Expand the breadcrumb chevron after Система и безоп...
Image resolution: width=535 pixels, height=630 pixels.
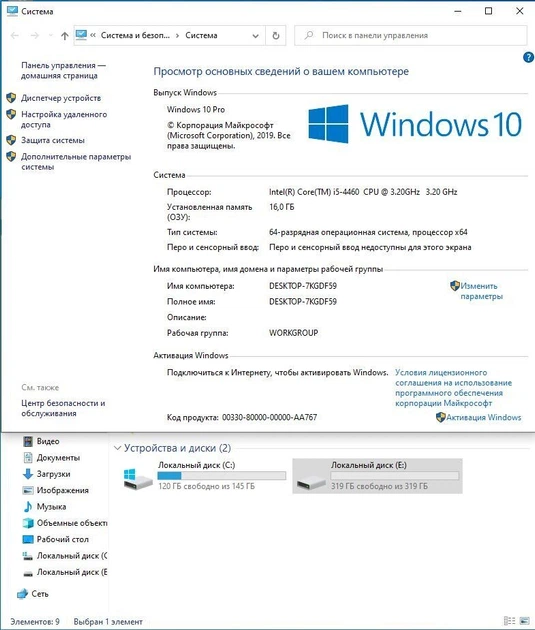click(178, 36)
